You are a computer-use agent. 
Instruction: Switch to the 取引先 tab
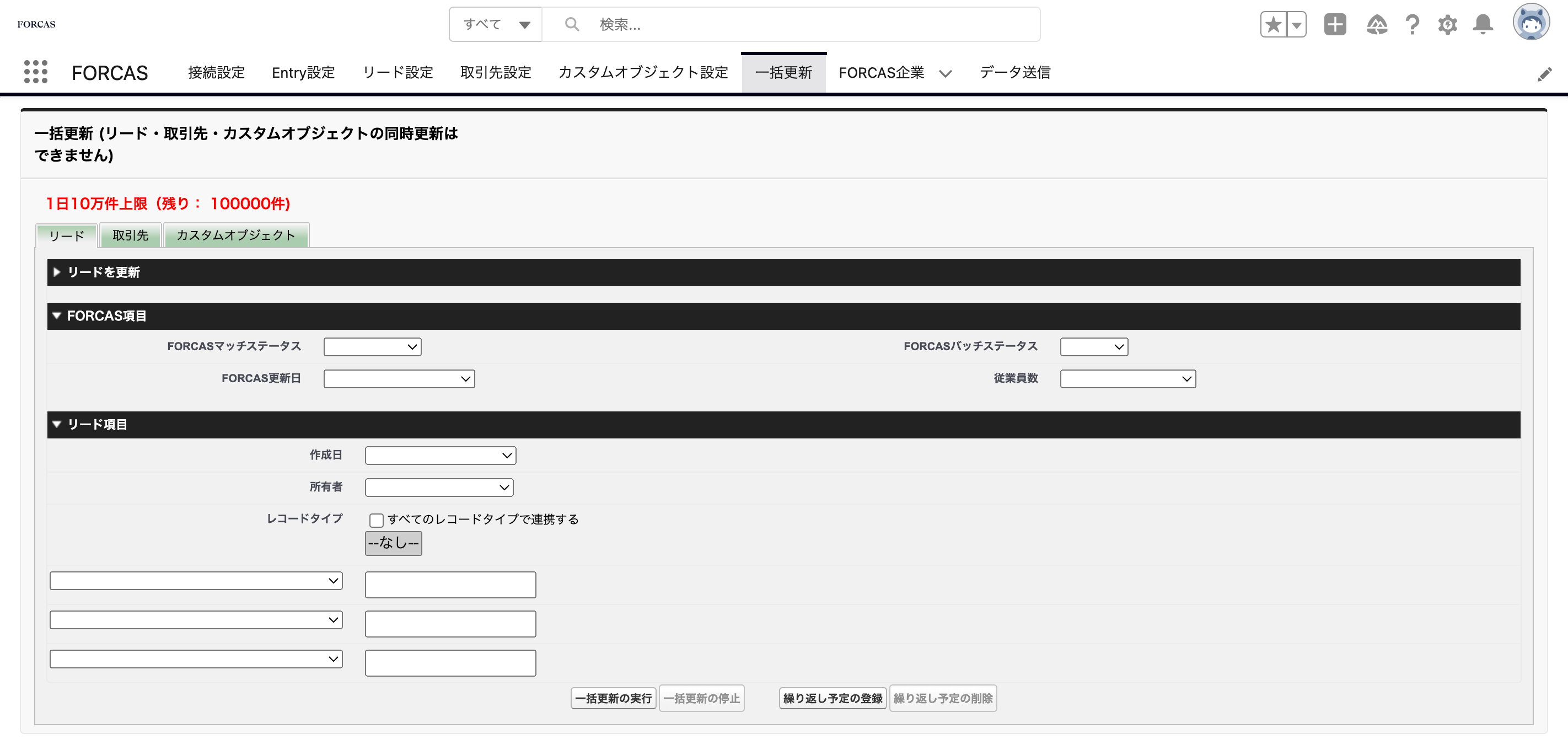[130, 236]
